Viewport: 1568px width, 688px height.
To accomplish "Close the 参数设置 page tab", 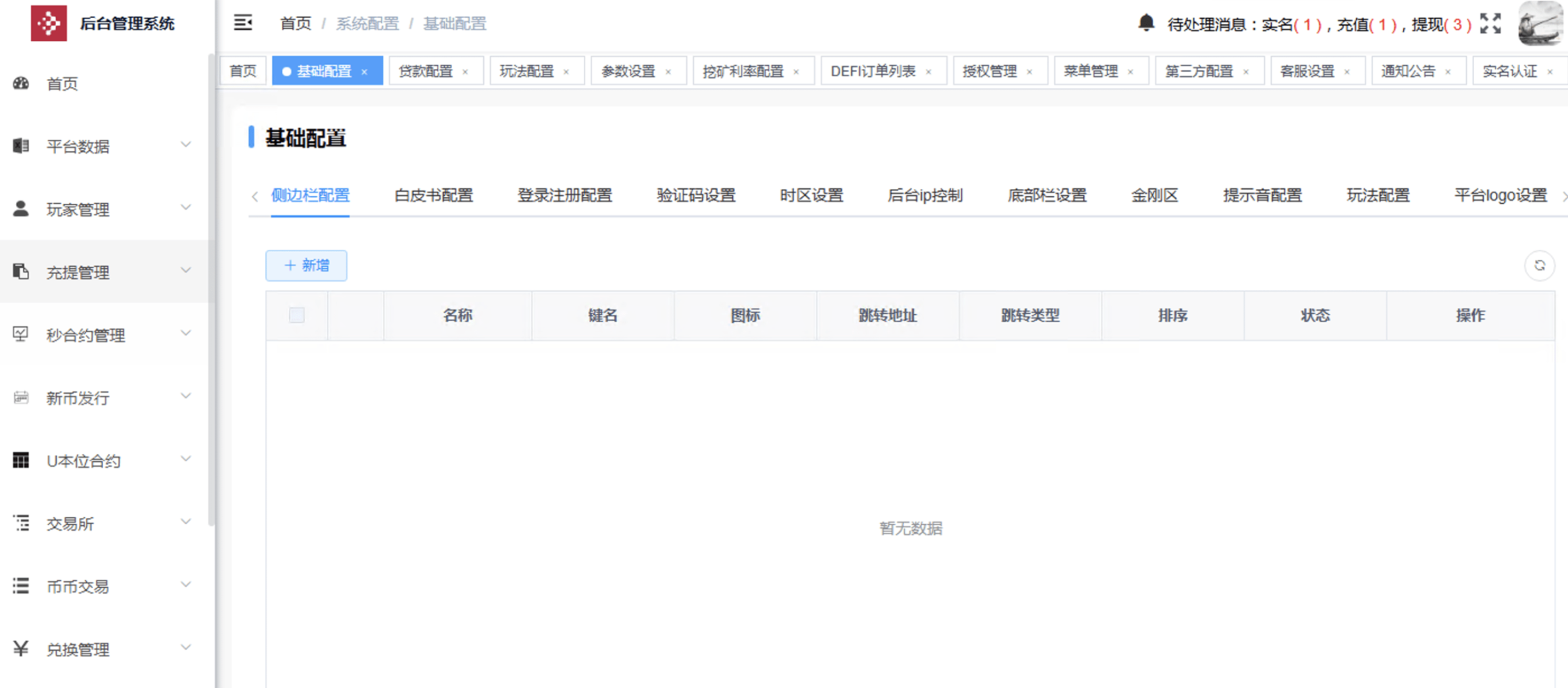I will [x=668, y=72].
